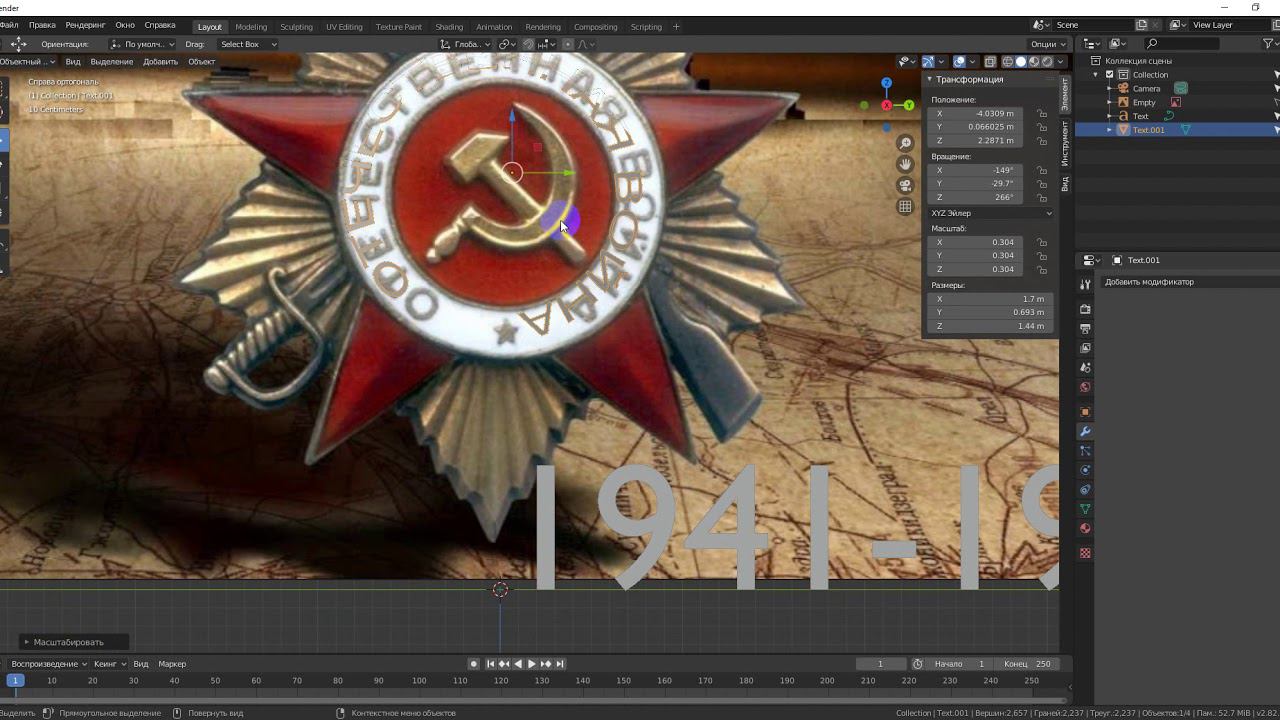Select material preview shading
Screen dimensions: 1280x720
pyautogui.click(x=1034, y=62)
